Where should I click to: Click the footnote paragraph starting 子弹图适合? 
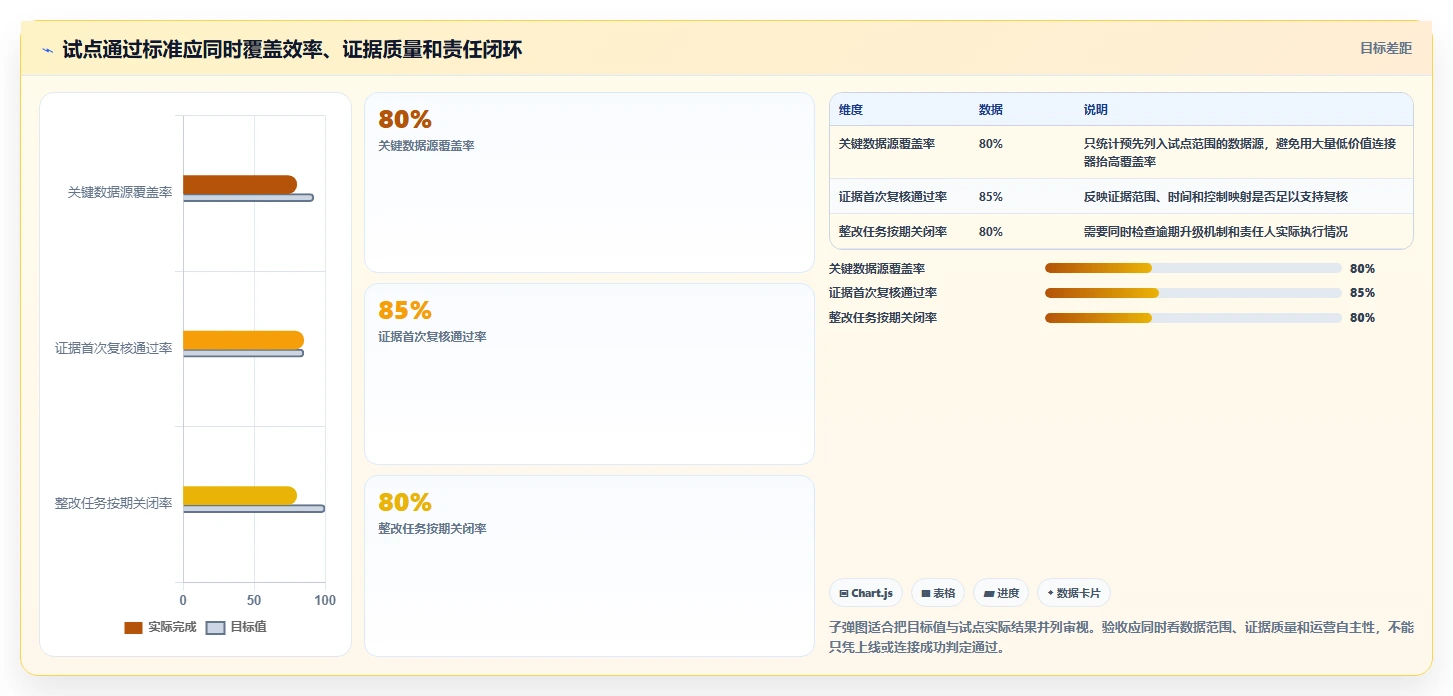[1121, 637]
